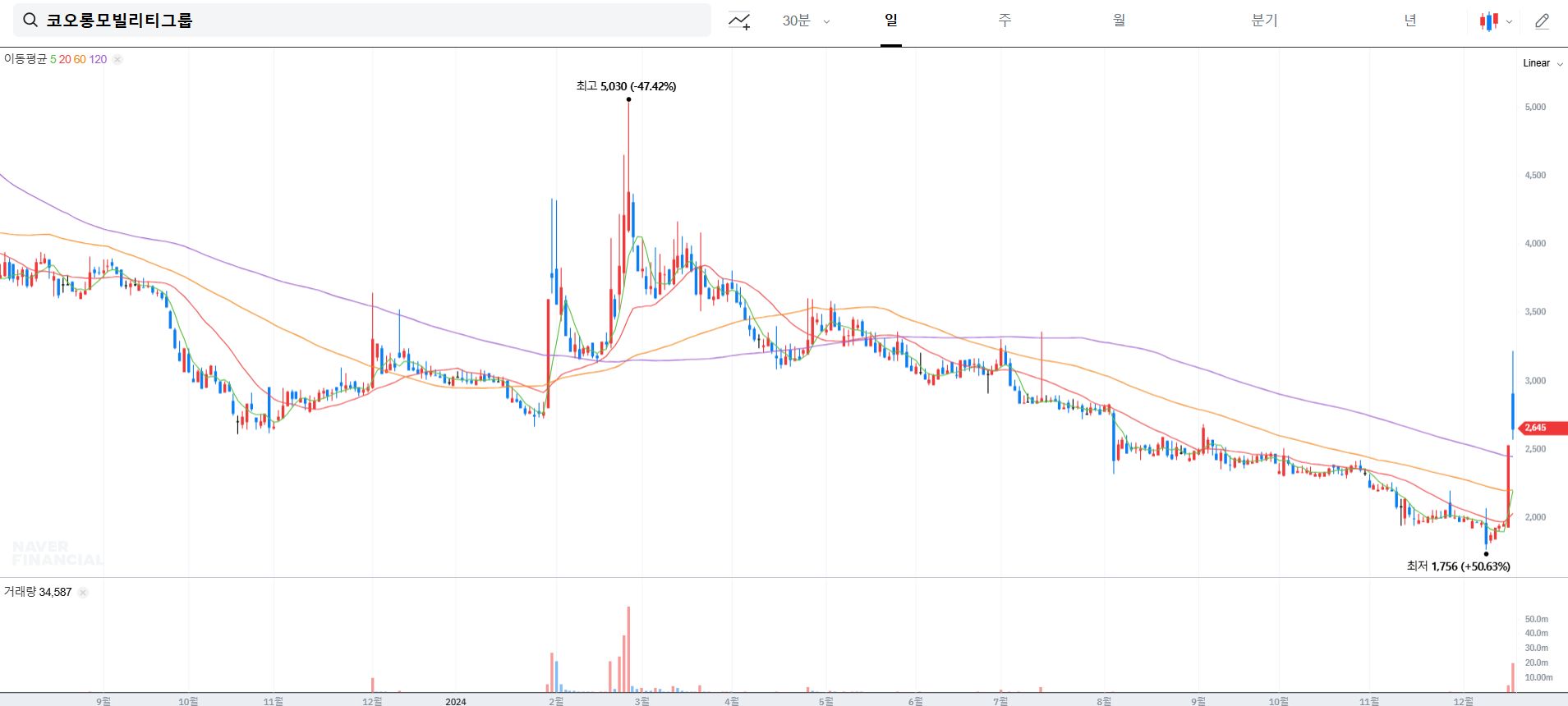
Task: Activate the pencil drawing tool
Action: pyautogui.click(x=1542, y=21)
